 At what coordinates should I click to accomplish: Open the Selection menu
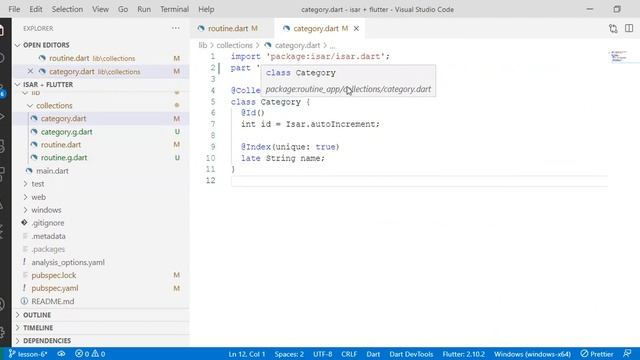coord(67,9)
